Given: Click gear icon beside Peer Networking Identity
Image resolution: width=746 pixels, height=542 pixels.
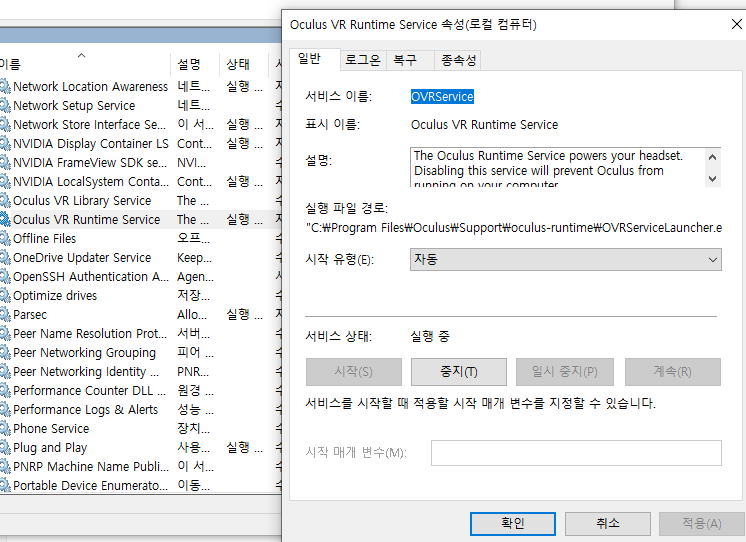Looking at the screenshot, I should click(x=5, y=372).
